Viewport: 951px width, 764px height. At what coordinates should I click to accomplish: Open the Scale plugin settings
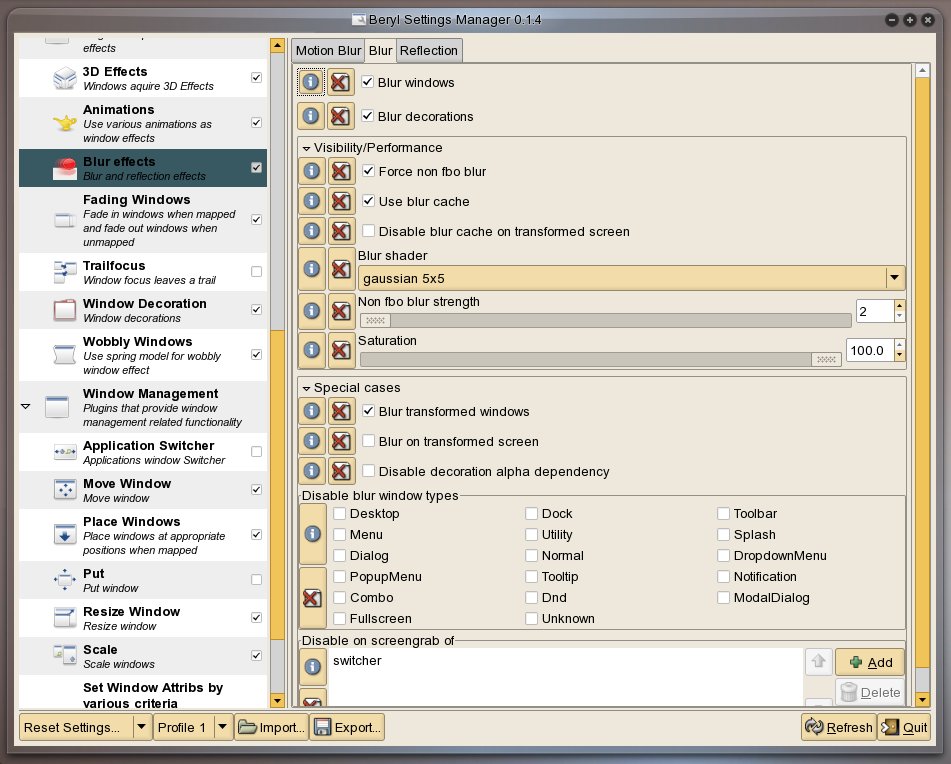(x=143, y=656)
